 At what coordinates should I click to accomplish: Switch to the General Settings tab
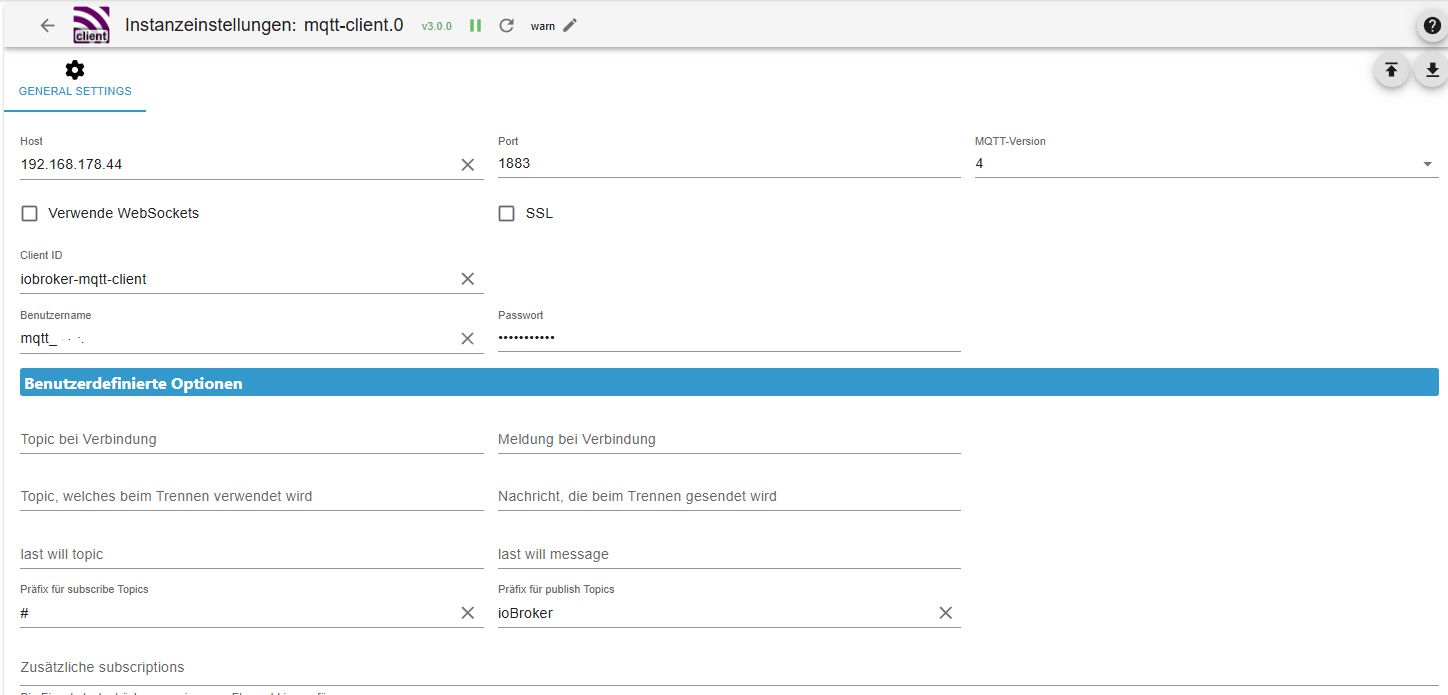(75, 80)
